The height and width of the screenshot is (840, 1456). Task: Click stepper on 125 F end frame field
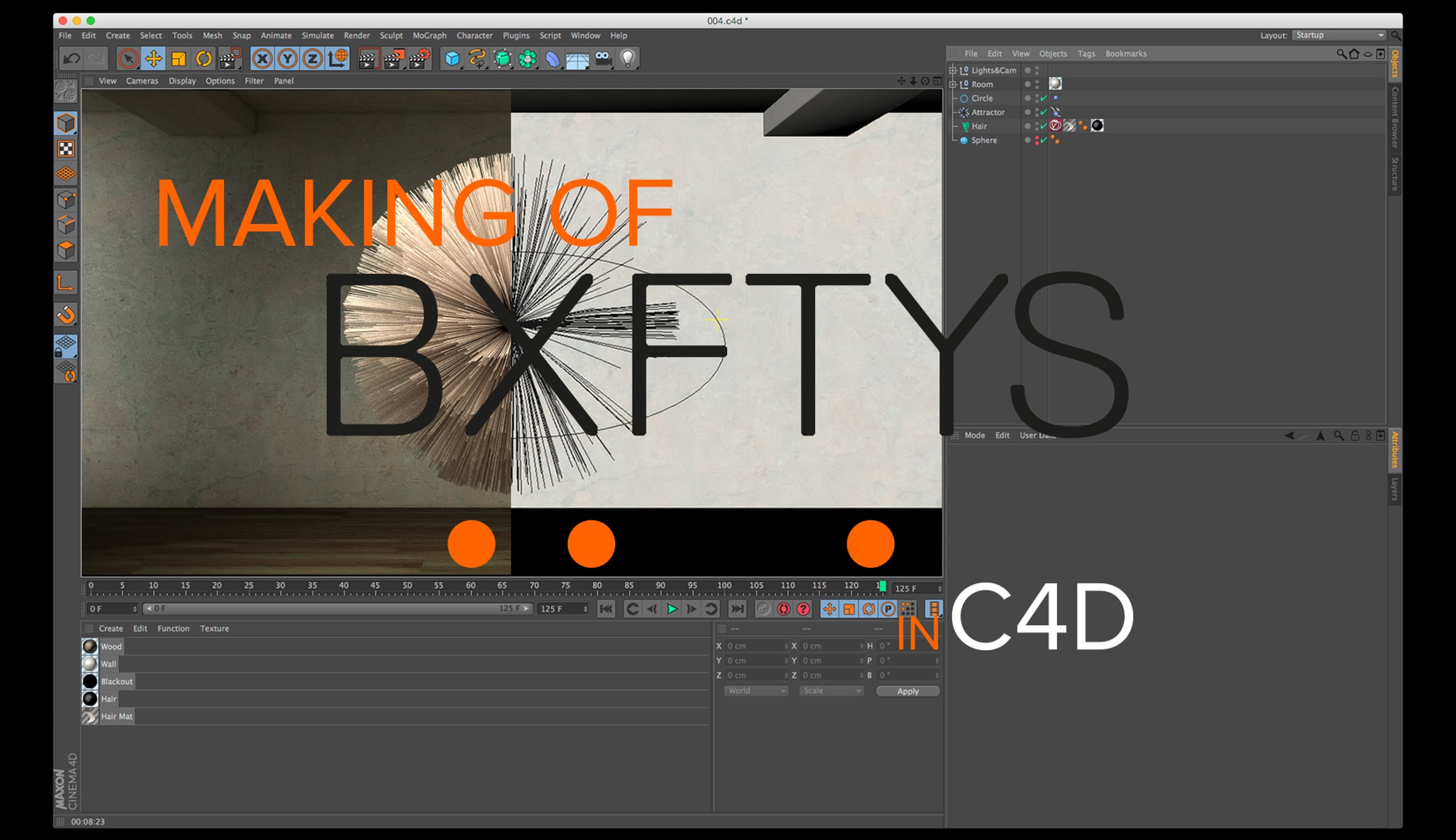tap(585, 609)
